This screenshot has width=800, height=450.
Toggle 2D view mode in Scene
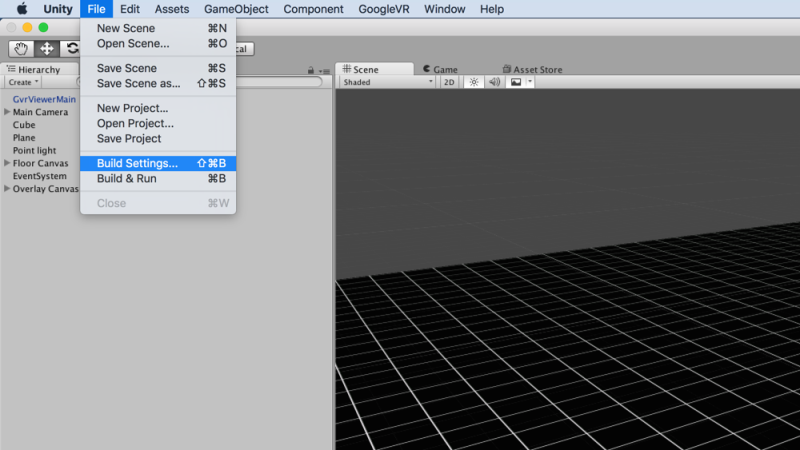tap(450, 82)
